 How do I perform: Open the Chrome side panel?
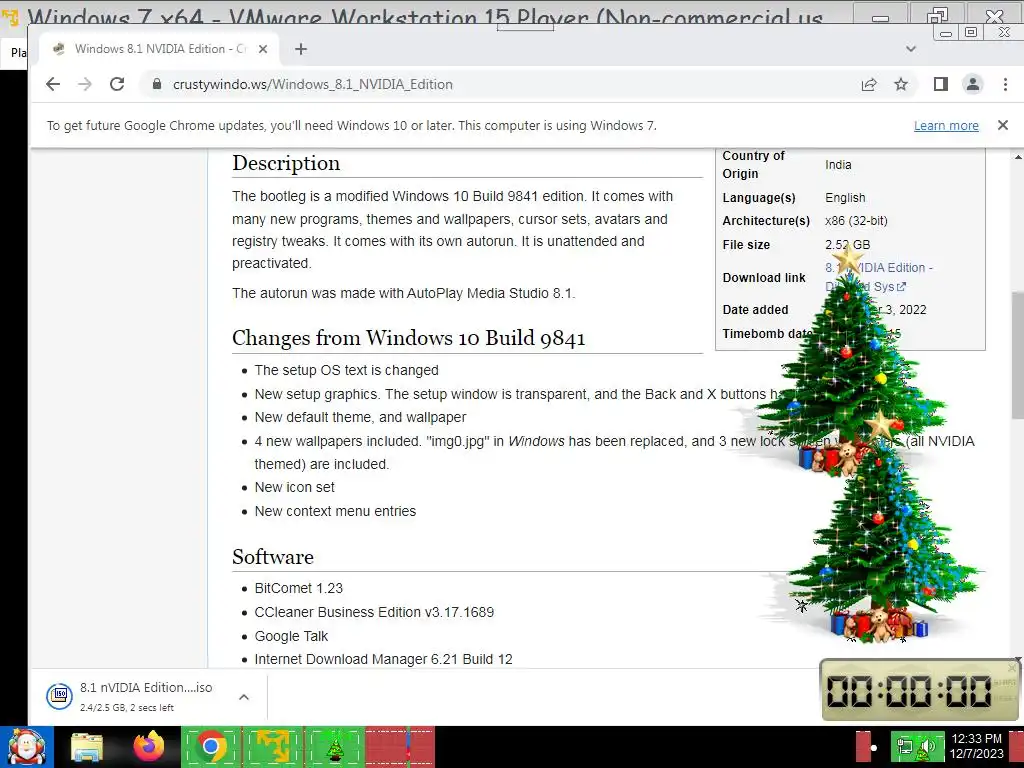click(x=940, y=84)
